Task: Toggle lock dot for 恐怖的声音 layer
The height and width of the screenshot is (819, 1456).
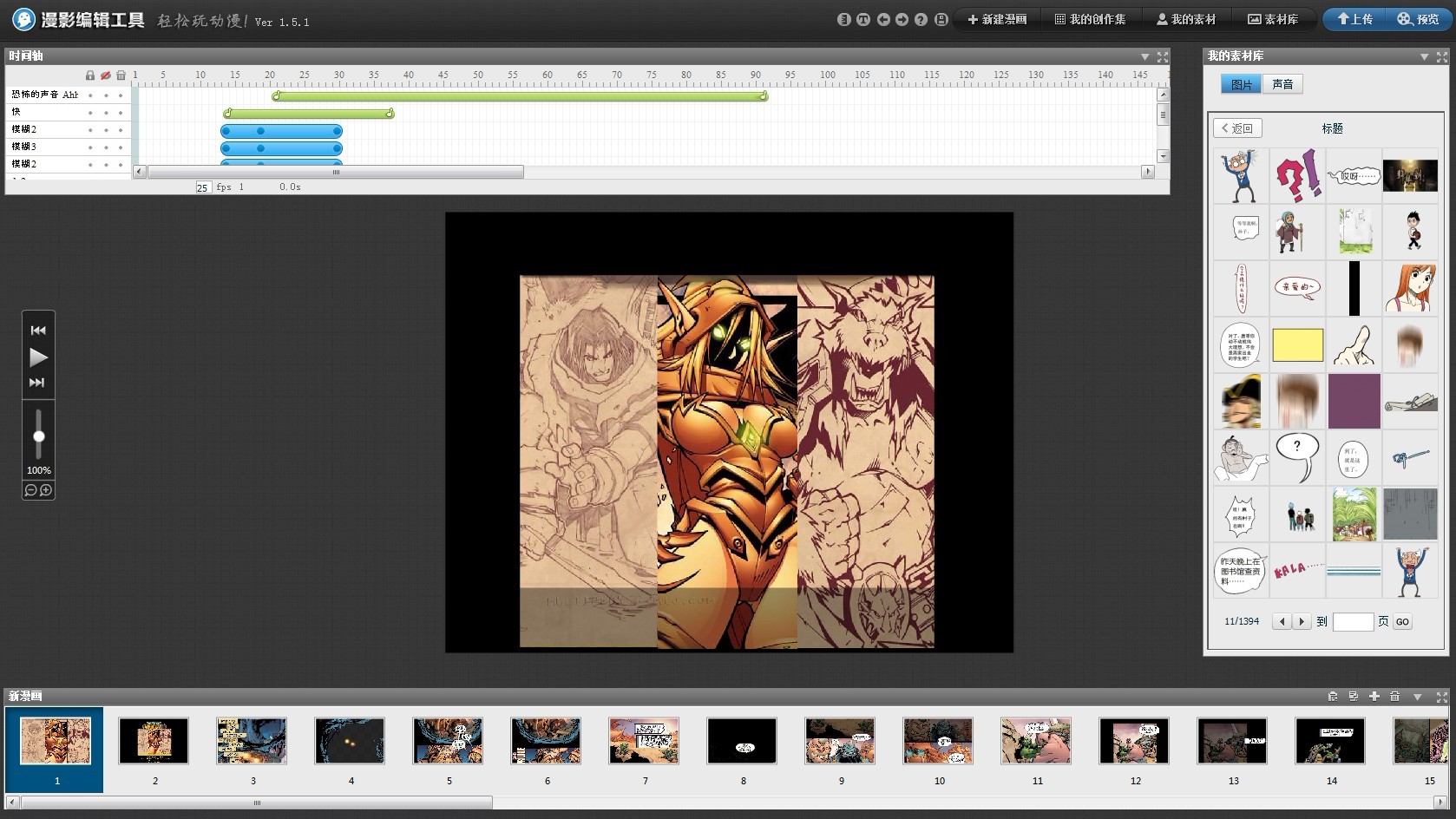Action: tap(90, 95)
